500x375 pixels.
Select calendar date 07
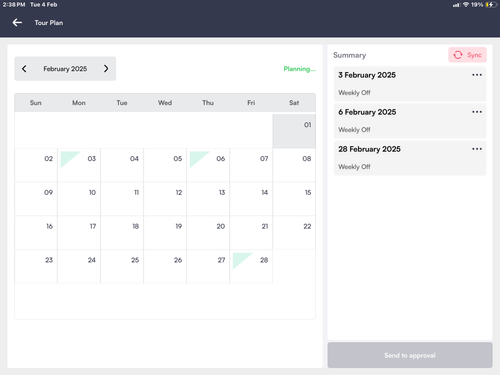[x=251, y=165]
